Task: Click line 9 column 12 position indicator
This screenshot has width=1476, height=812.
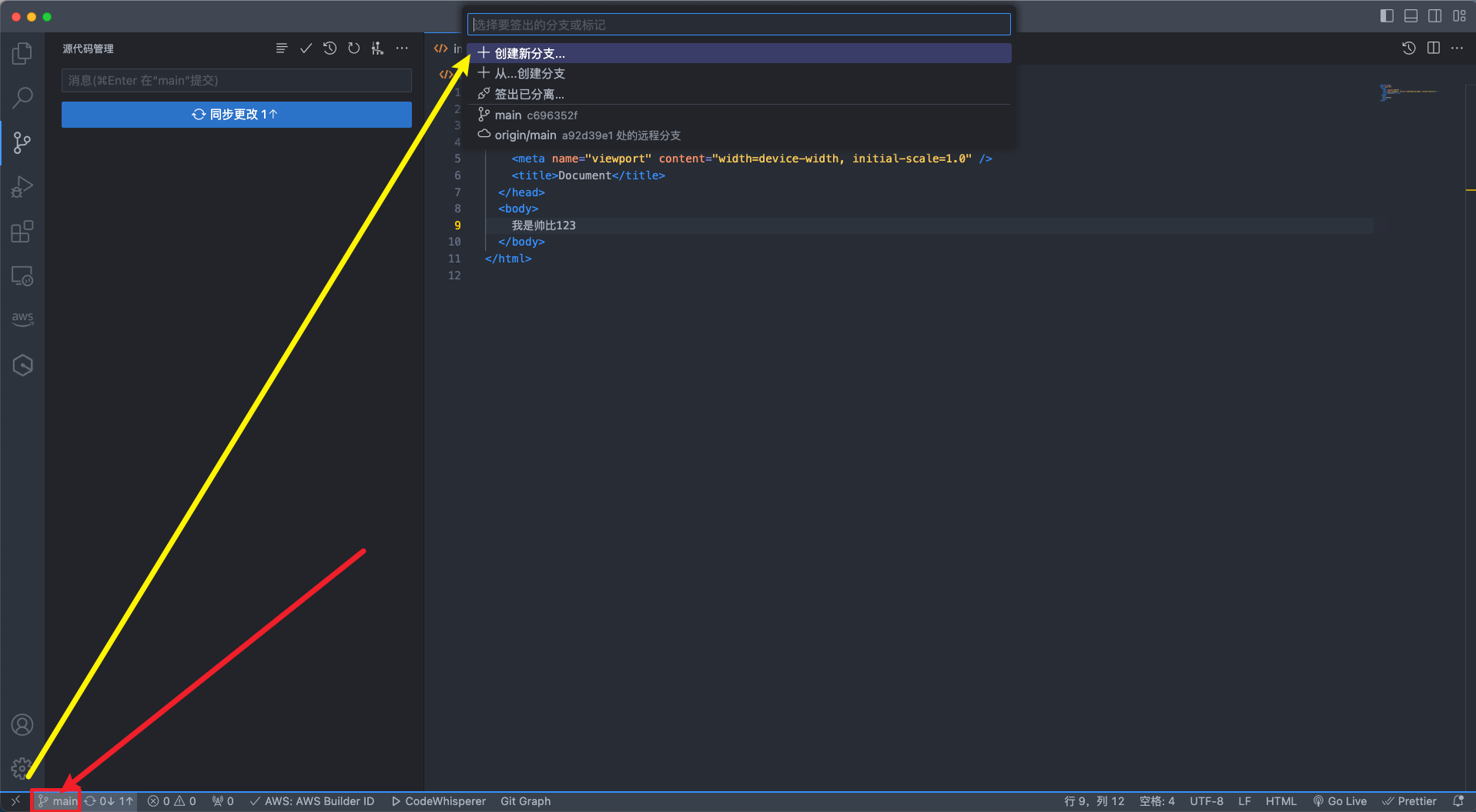Action: pos(1094,801)
